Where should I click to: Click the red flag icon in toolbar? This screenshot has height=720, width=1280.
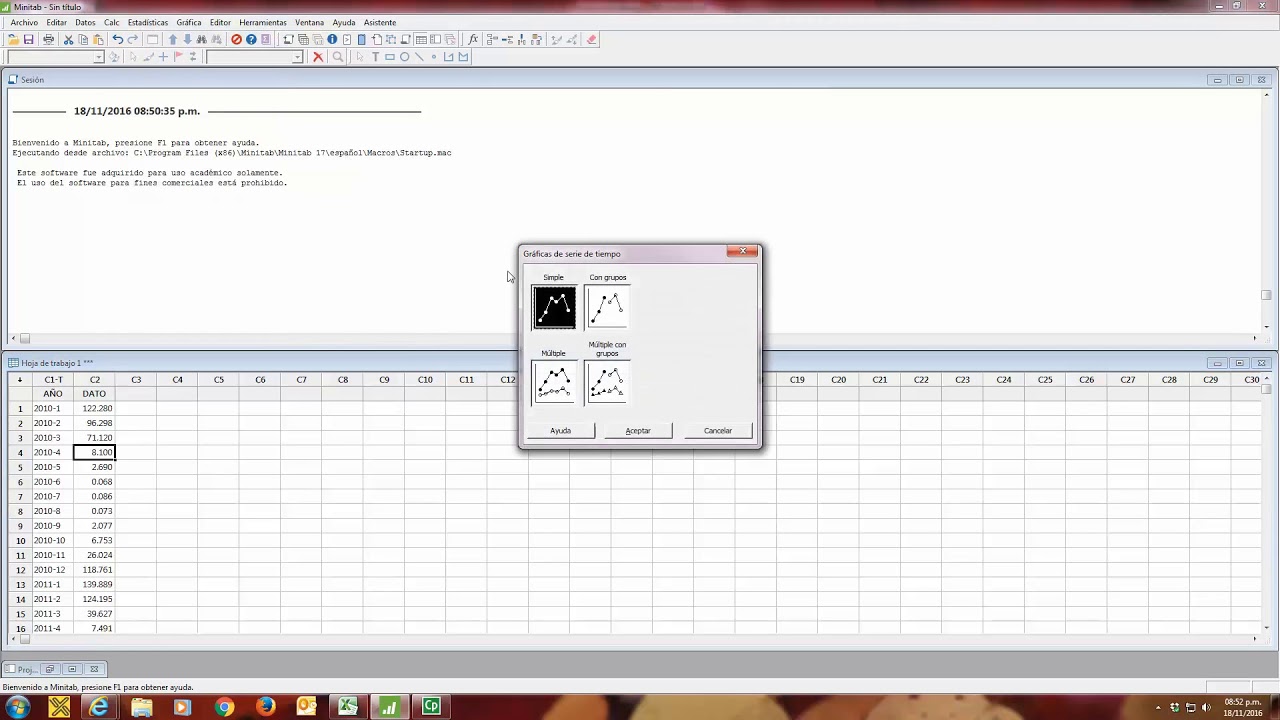[x=178, y=57]
